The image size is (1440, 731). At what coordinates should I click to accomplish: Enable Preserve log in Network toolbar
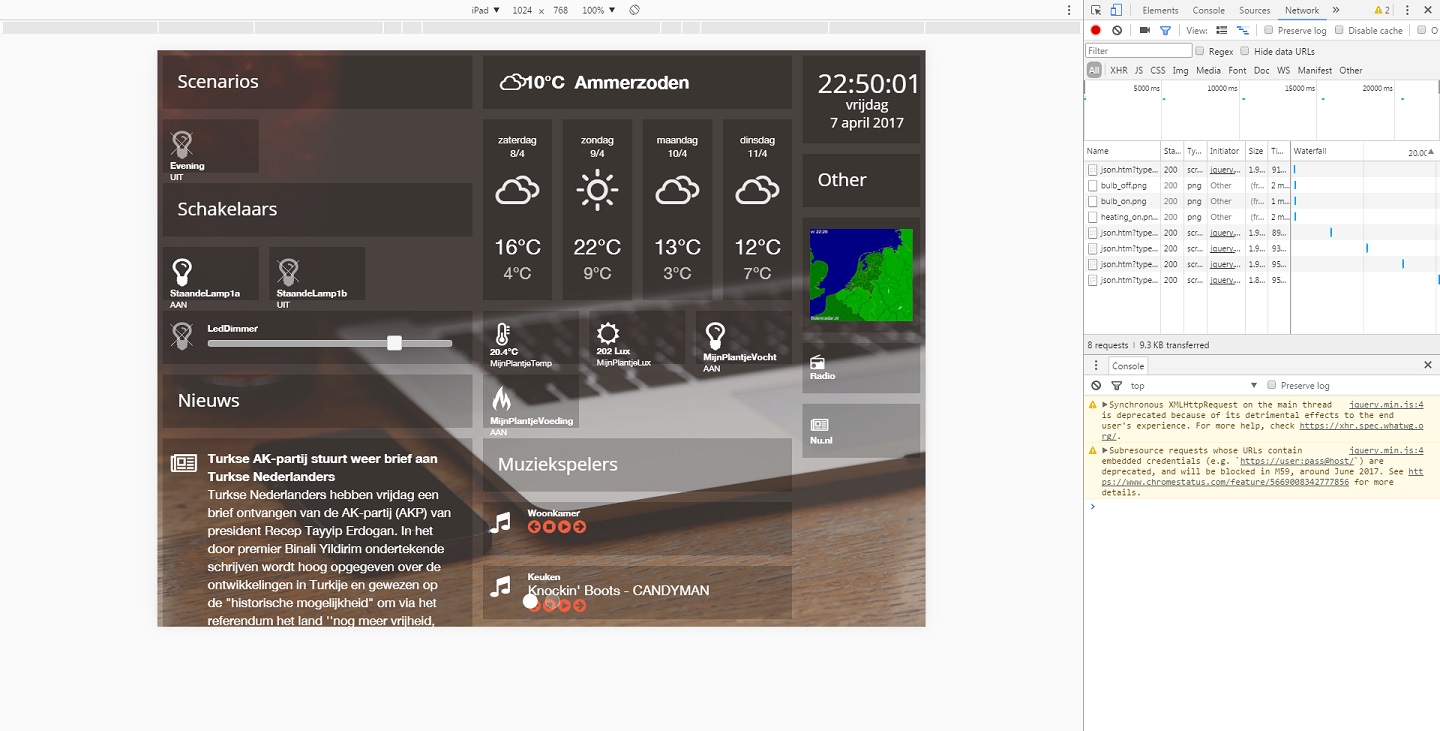tap(1269, 31)
